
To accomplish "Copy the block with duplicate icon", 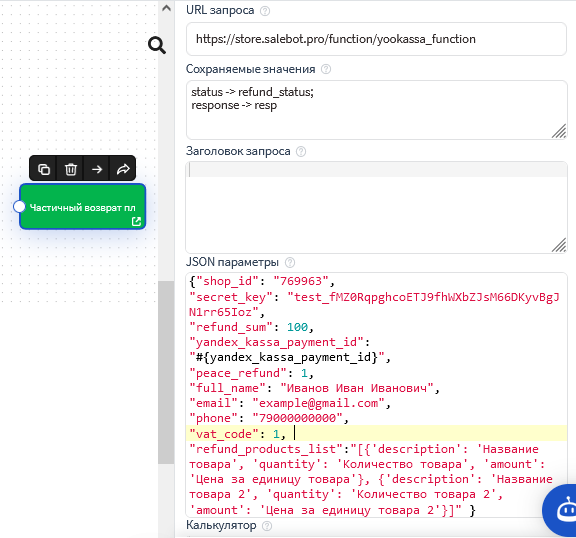I will (44, 169).
